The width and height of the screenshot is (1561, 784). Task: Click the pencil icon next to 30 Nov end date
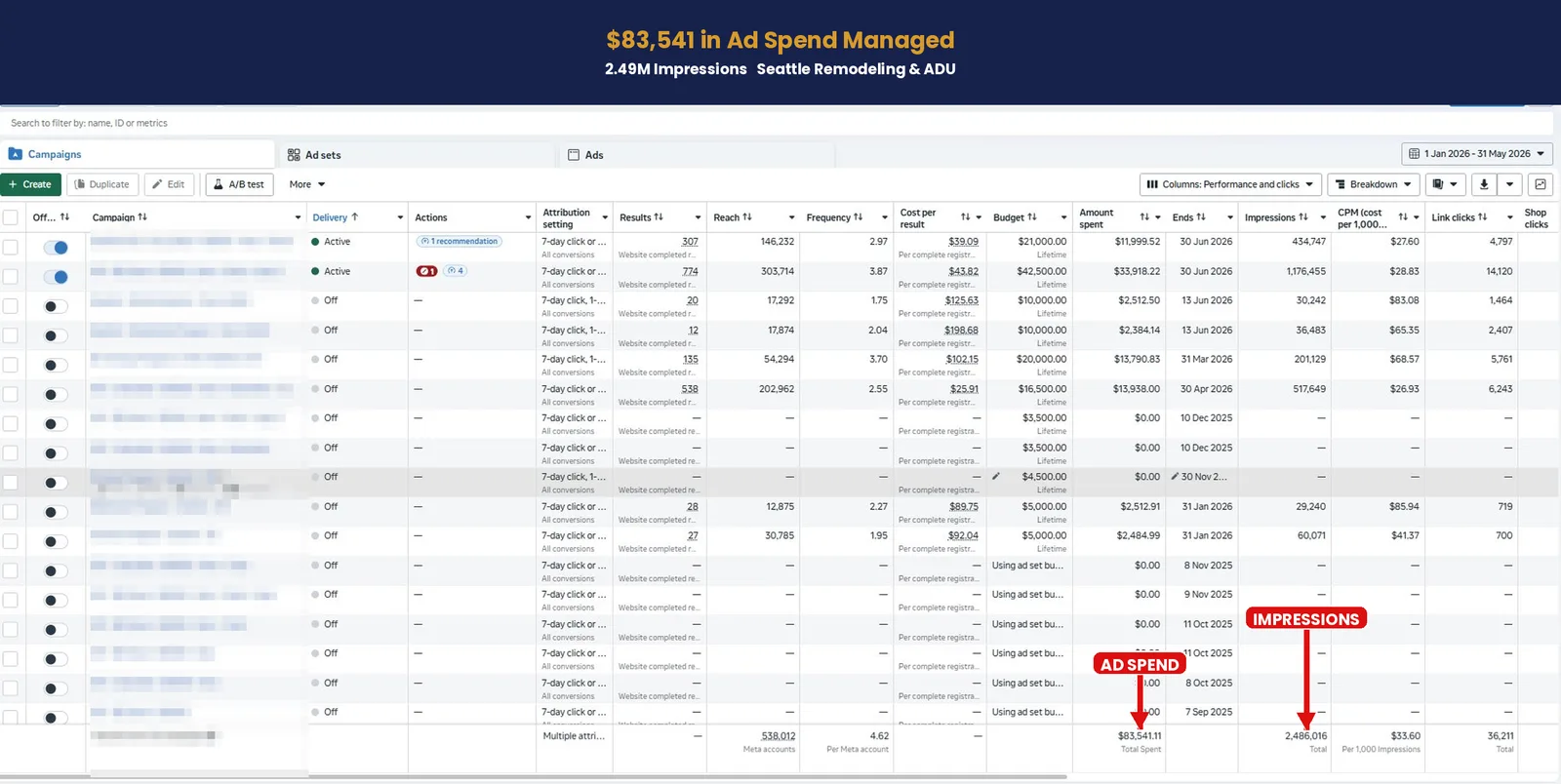click(x=1175, y=477)
